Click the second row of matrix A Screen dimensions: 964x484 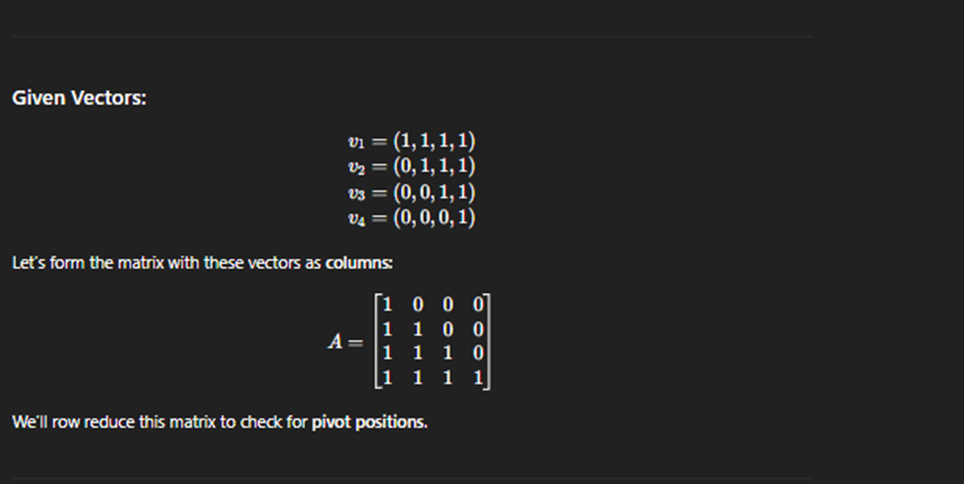coord(433,330)
